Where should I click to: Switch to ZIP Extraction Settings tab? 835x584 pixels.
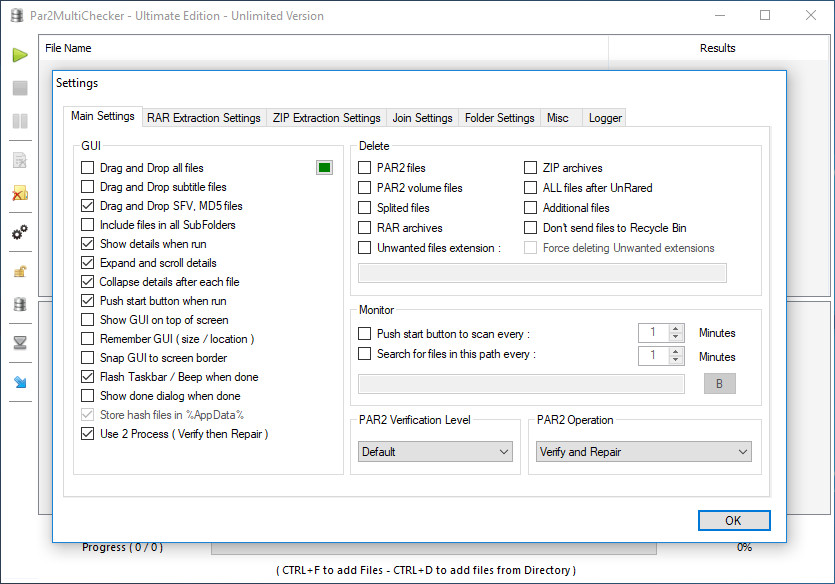click(326, 118)
